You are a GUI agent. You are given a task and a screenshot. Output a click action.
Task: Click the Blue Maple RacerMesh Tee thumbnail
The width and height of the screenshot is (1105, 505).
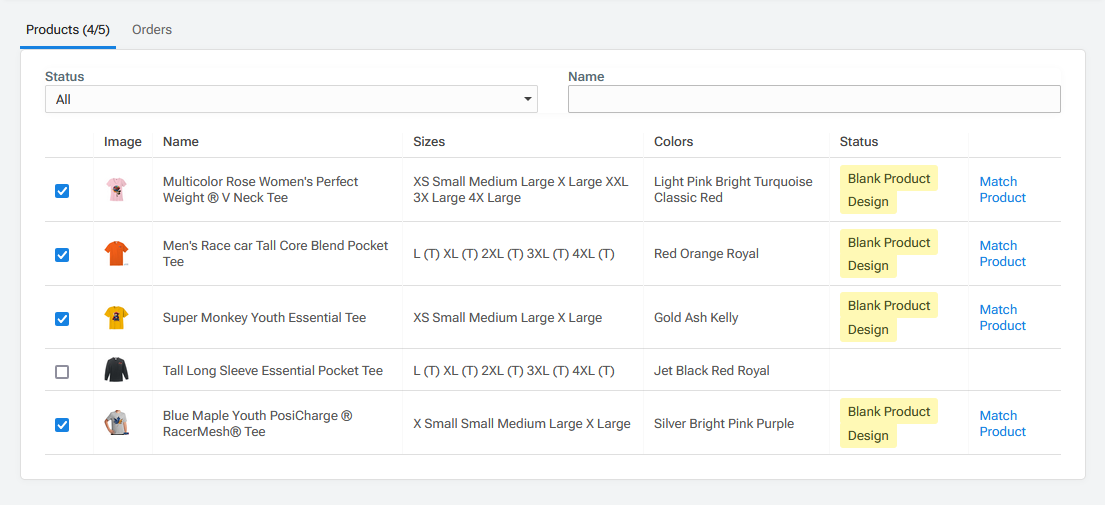click(117, 424)
